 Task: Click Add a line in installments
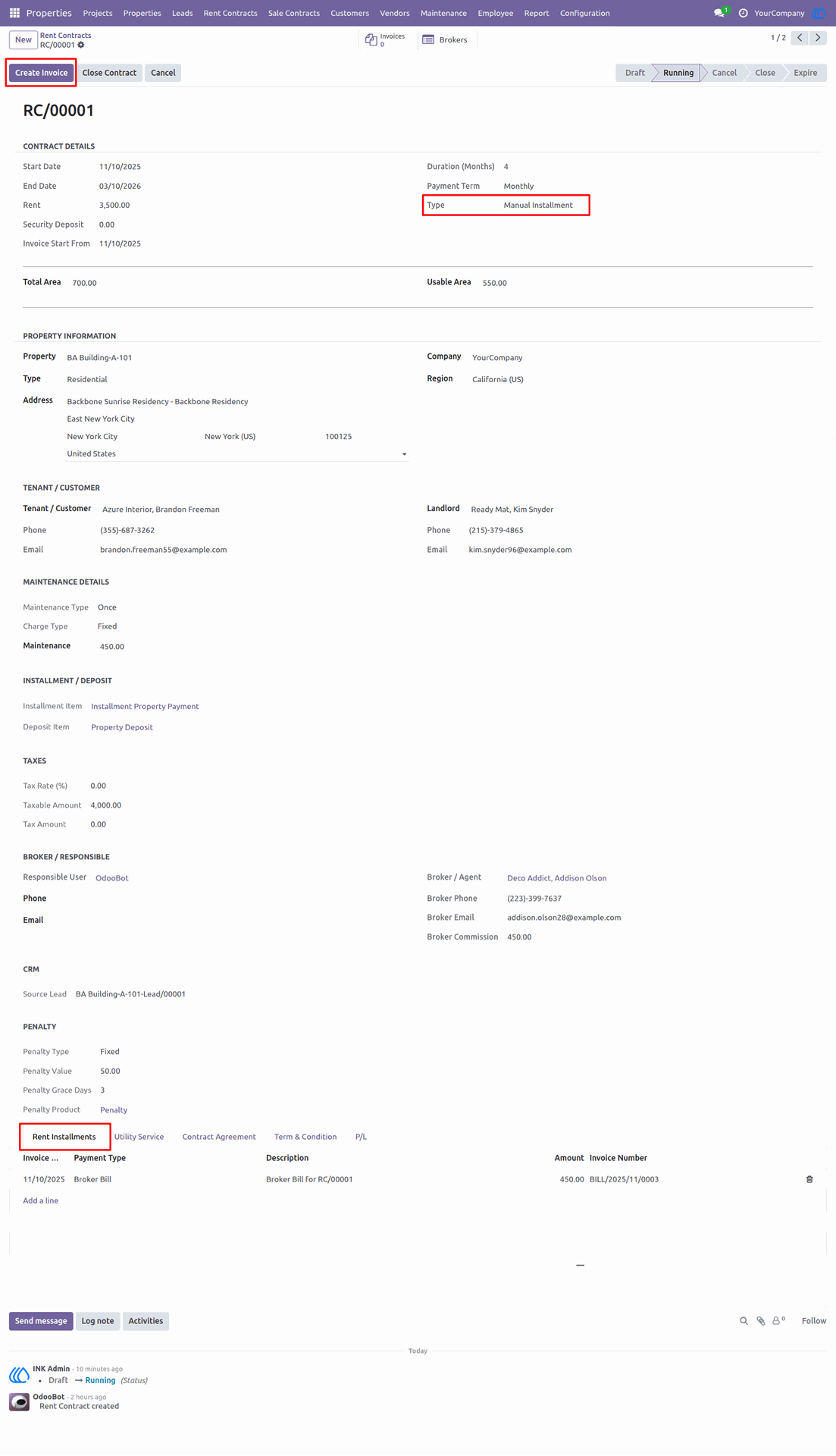(41, 1200)
